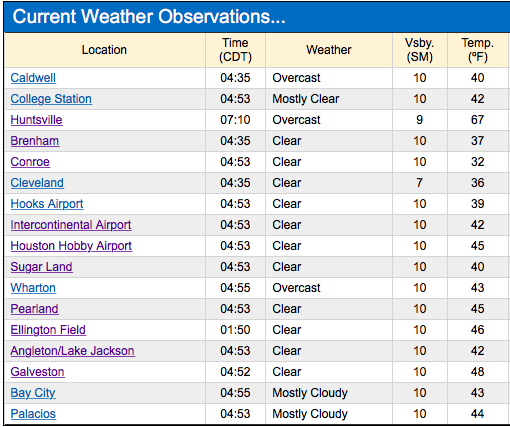Open the College Station link
This screenshot has width=510, height=427.
click(51, 99)
